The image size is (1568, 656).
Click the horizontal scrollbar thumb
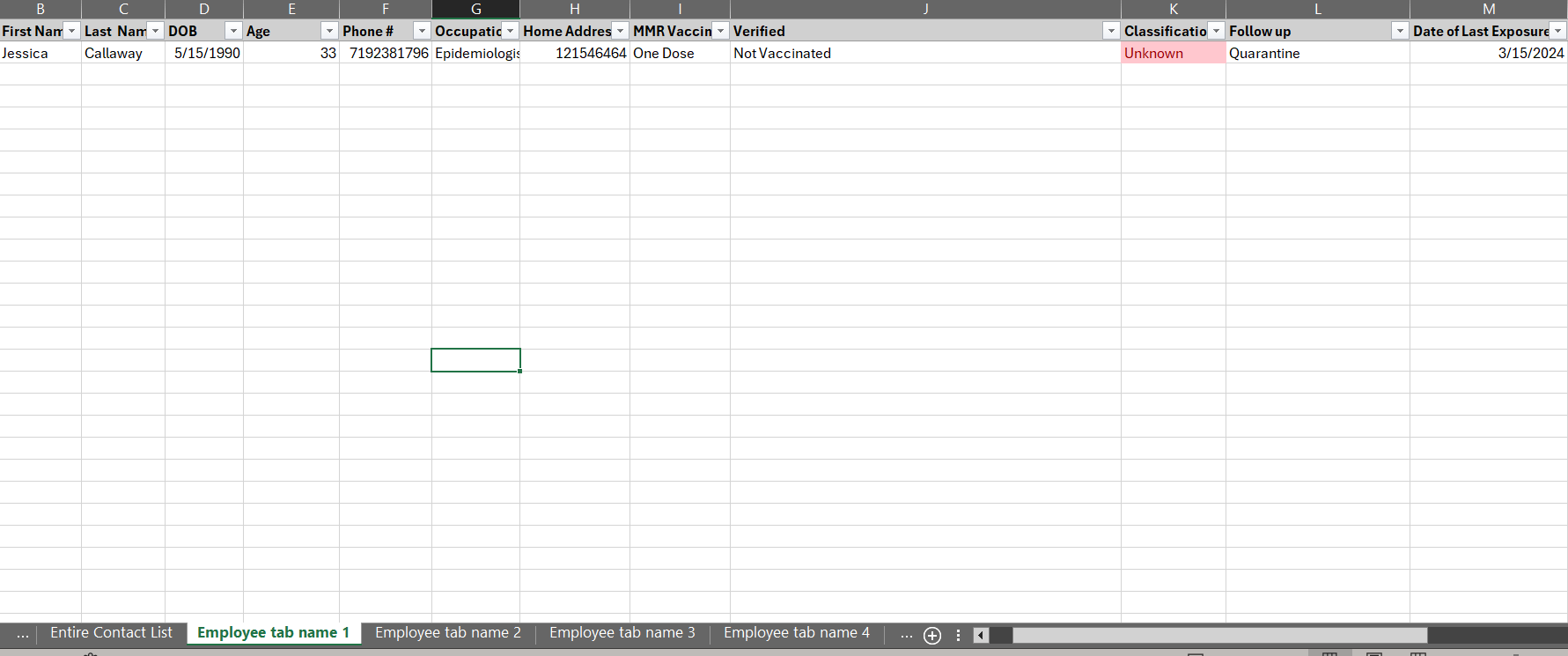click(x=1219, y=635)
